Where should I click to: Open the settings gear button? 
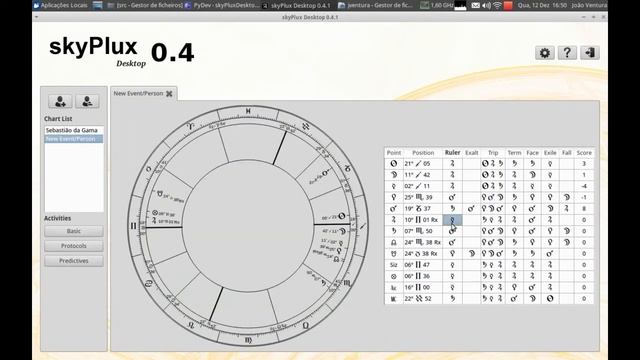(544, 53)
